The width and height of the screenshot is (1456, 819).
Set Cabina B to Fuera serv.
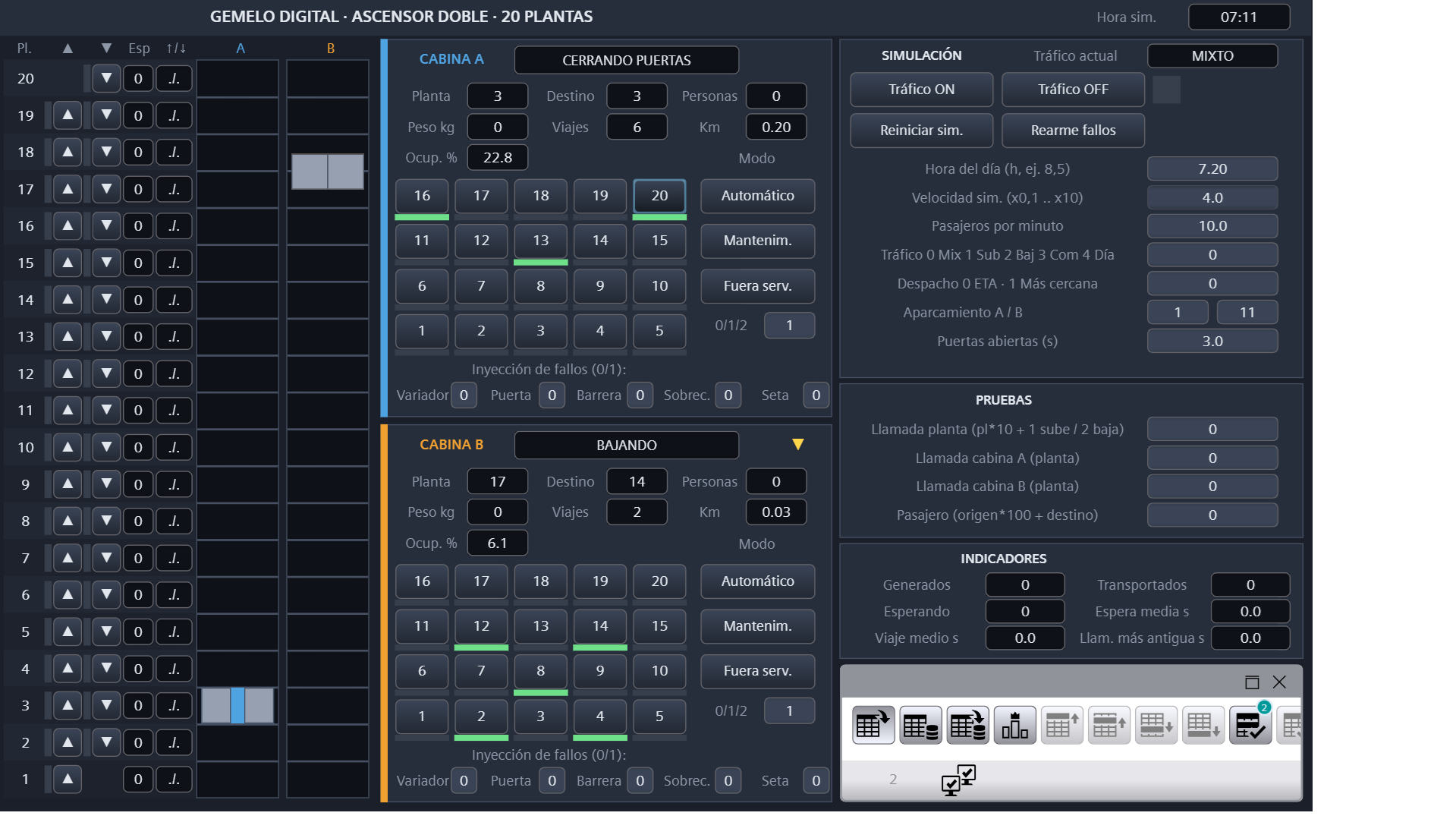pyautogui.click(x=757, y=671)
